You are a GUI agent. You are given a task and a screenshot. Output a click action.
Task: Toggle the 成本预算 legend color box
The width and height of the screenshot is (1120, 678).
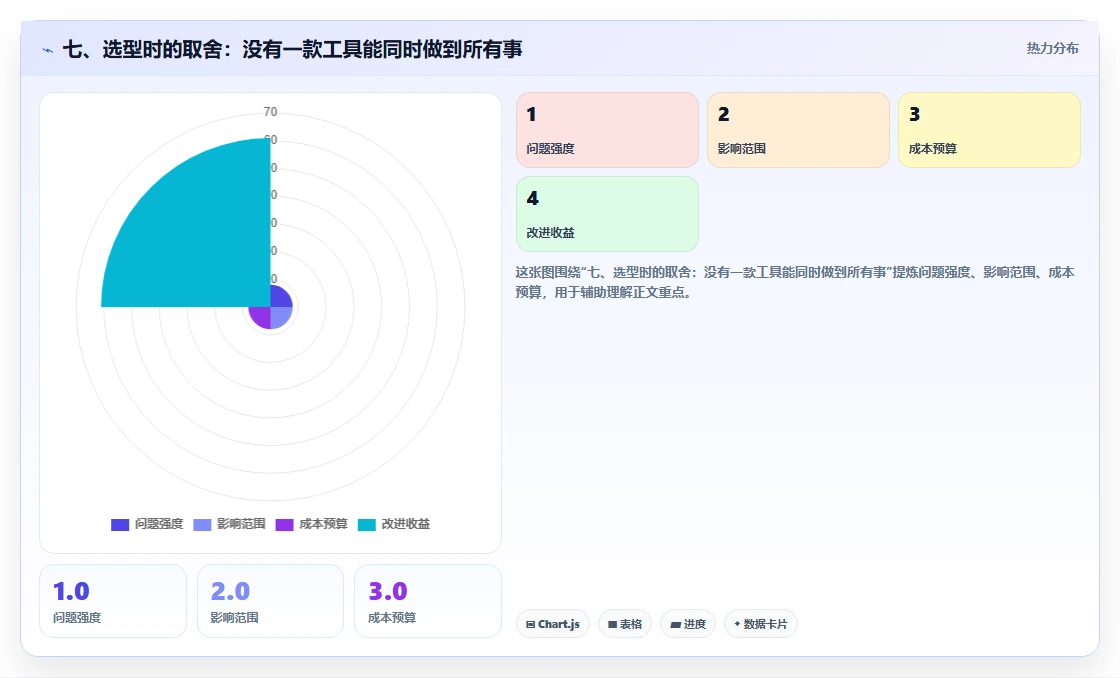[284, 524]
